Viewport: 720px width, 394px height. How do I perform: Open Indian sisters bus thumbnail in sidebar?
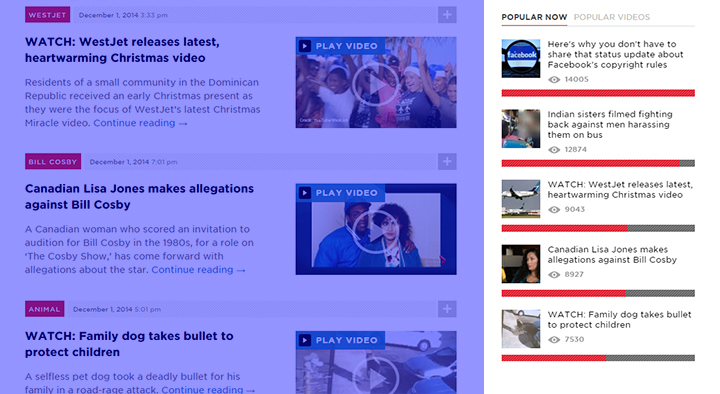521,129
